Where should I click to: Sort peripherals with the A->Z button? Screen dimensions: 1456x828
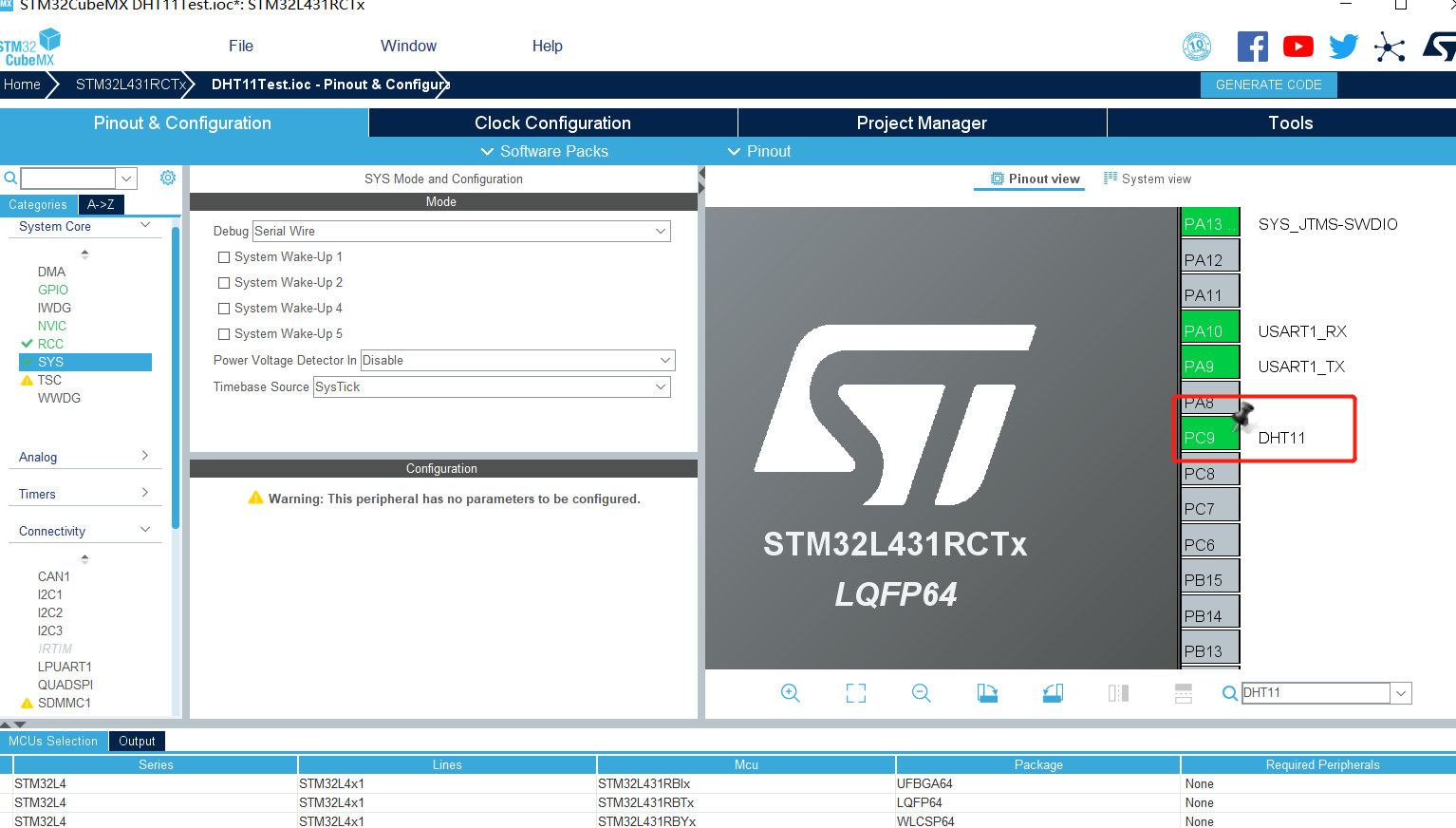click(101, 204)
